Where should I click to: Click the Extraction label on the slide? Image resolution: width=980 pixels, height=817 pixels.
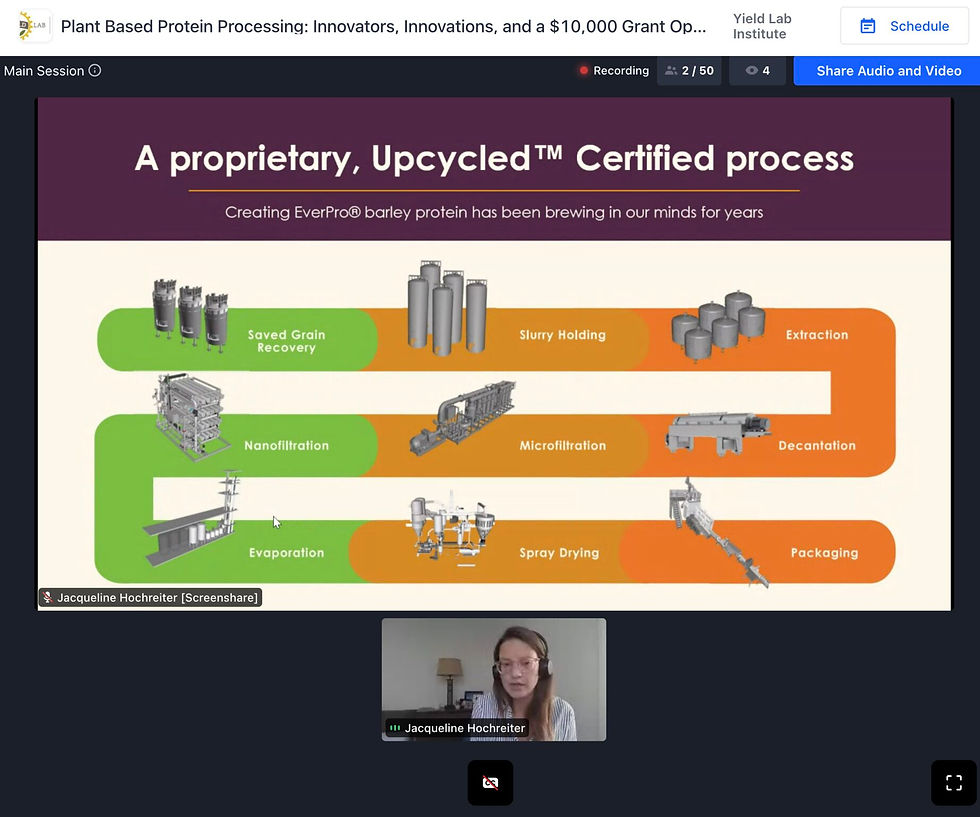coord(817,335)
